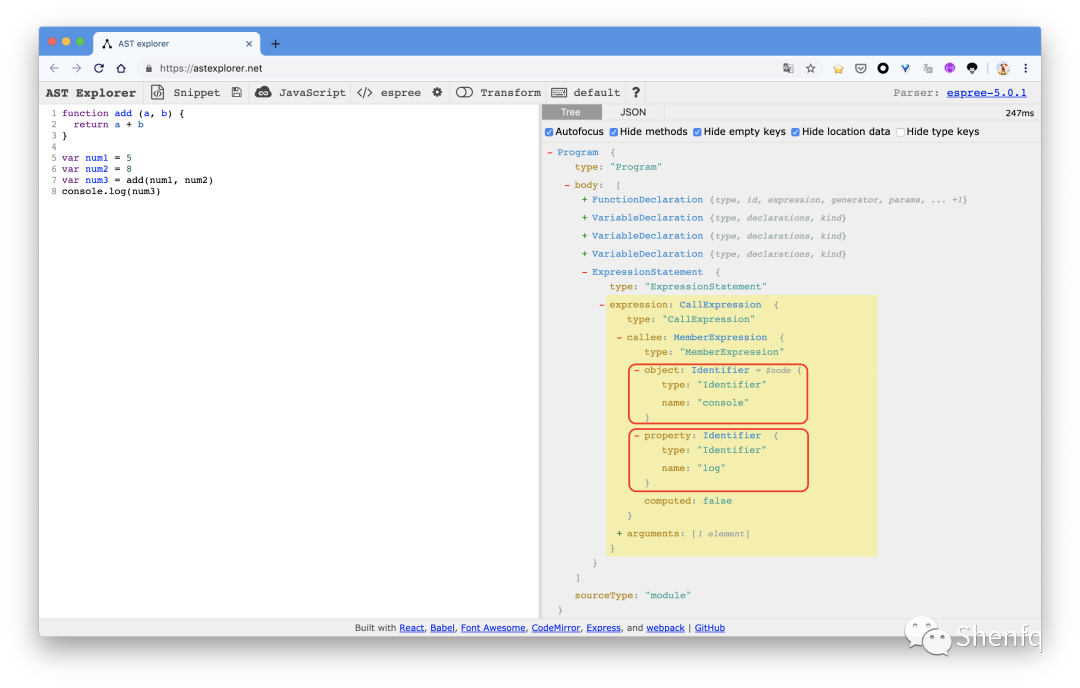1080x688 pixels.
Task: Click the AST Explorer title
Action: 91,92
